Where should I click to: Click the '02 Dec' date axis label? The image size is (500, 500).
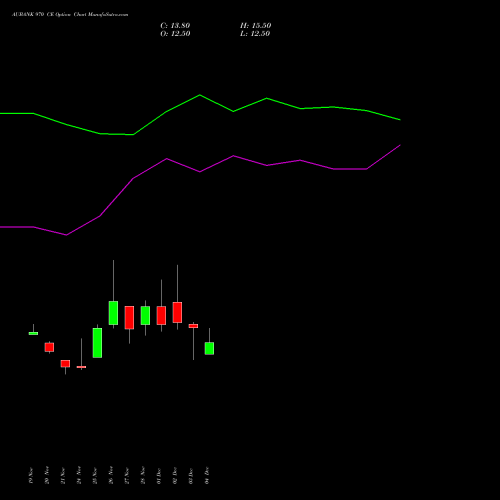[x=175, y=476]
